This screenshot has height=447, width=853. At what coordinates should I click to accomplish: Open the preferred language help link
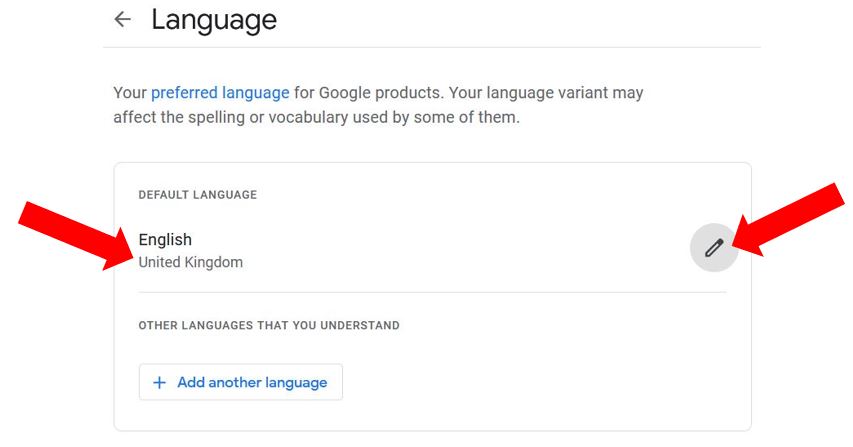(x=220, y=93)
